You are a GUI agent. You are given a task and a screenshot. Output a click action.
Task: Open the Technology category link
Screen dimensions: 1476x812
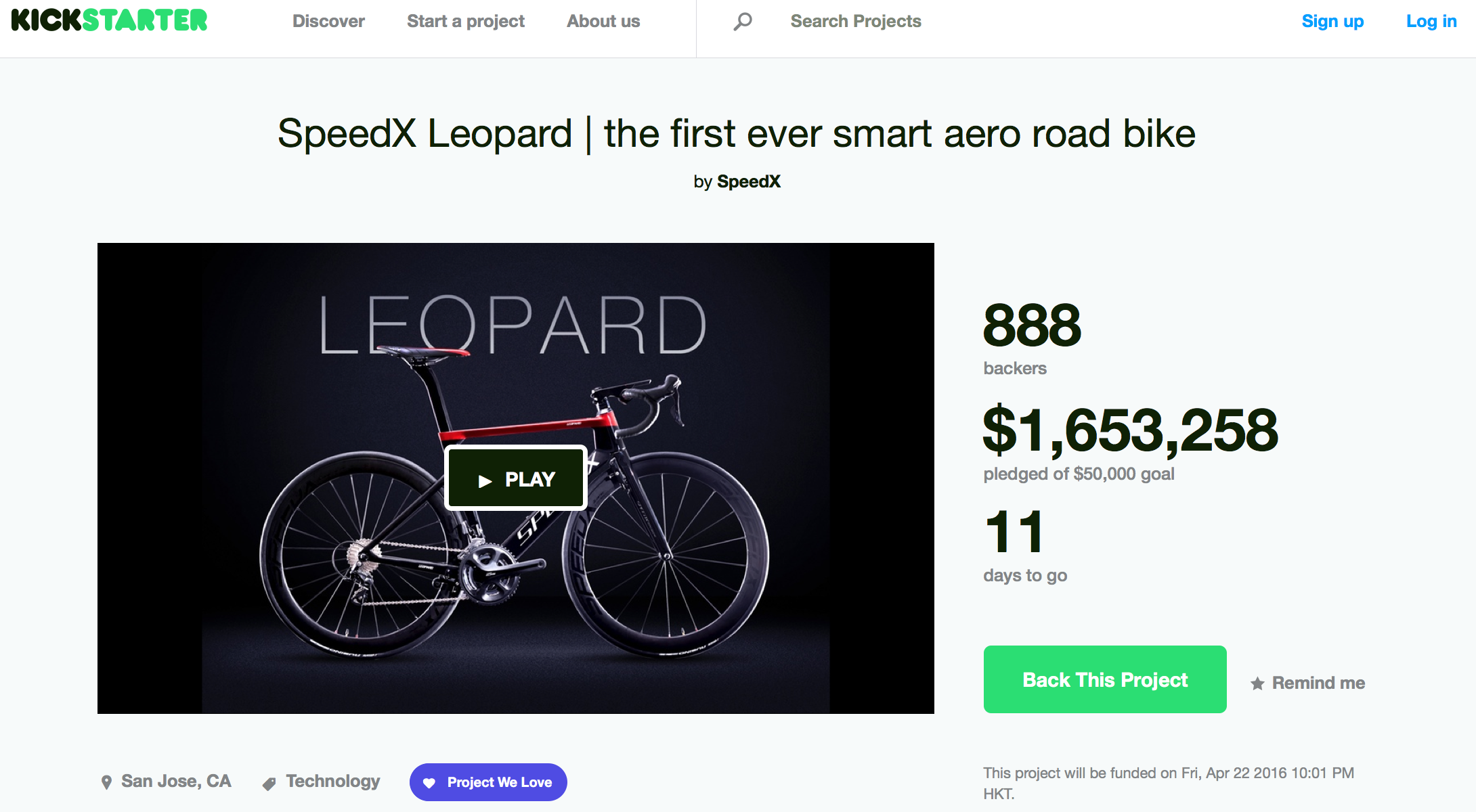(332, 782)
